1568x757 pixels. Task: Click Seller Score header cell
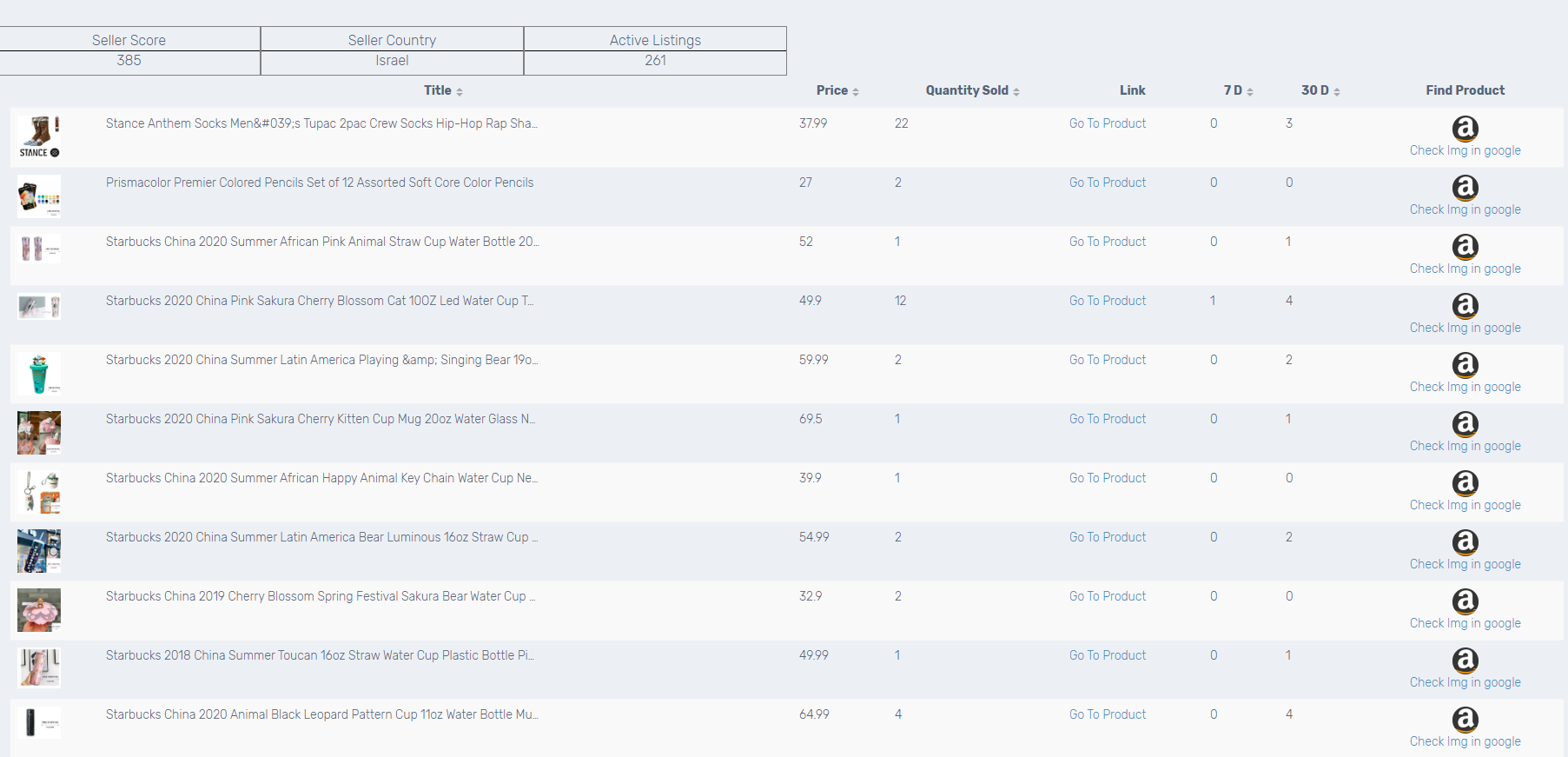click(129, 40)
